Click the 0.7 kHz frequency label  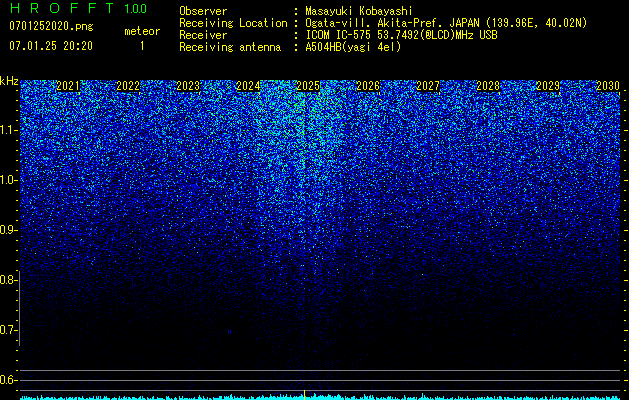(x=8, y=330)
